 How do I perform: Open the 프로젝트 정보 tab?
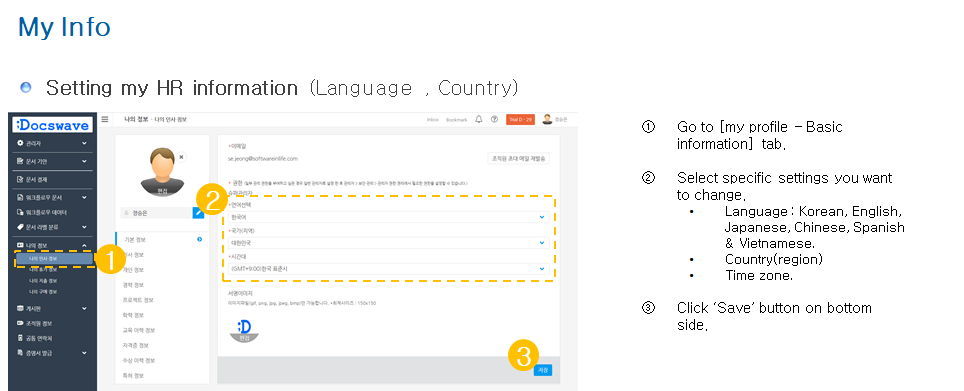tap(138, 300)
